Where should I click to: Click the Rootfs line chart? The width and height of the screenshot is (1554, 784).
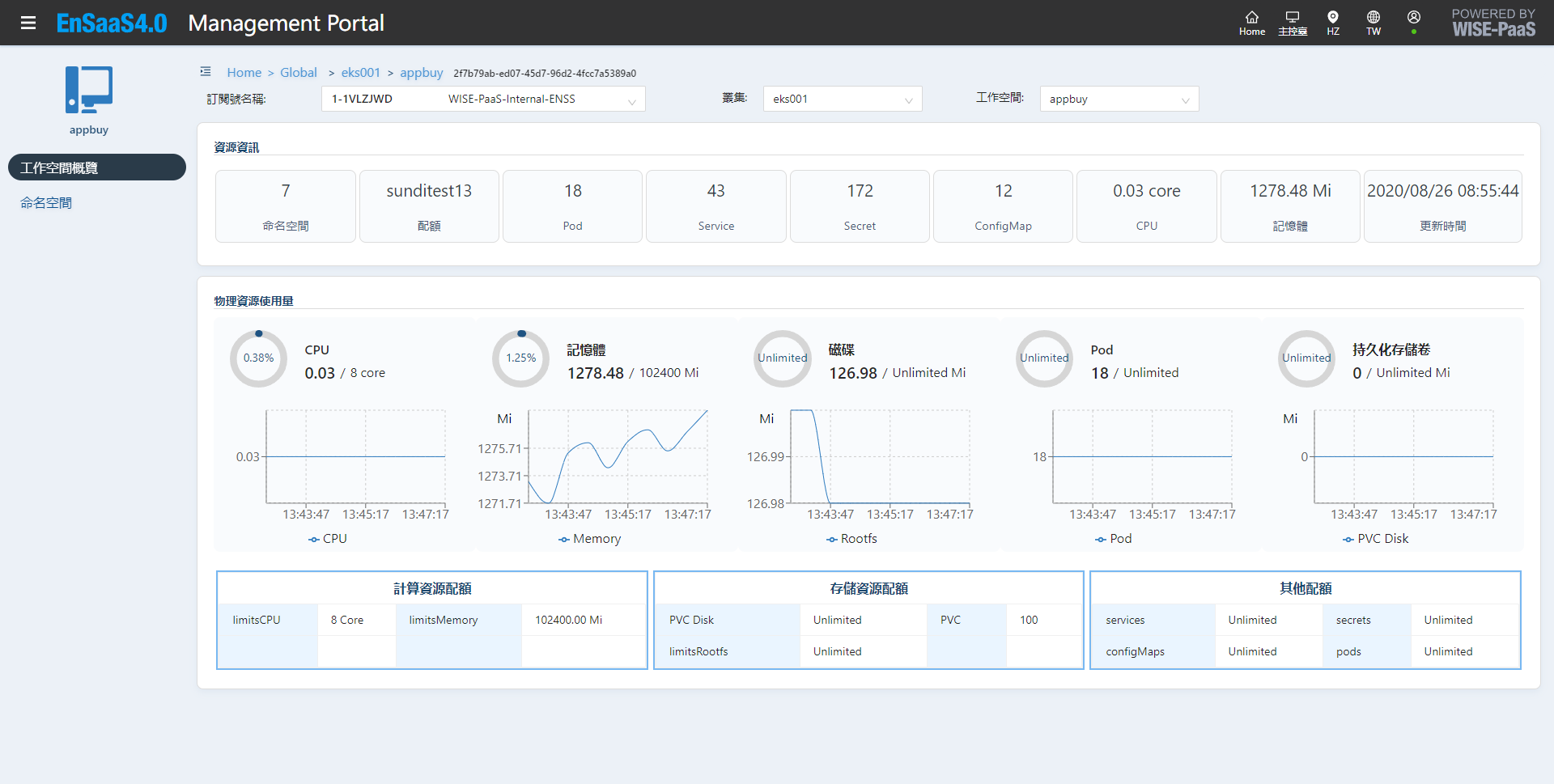pos(881,457)
